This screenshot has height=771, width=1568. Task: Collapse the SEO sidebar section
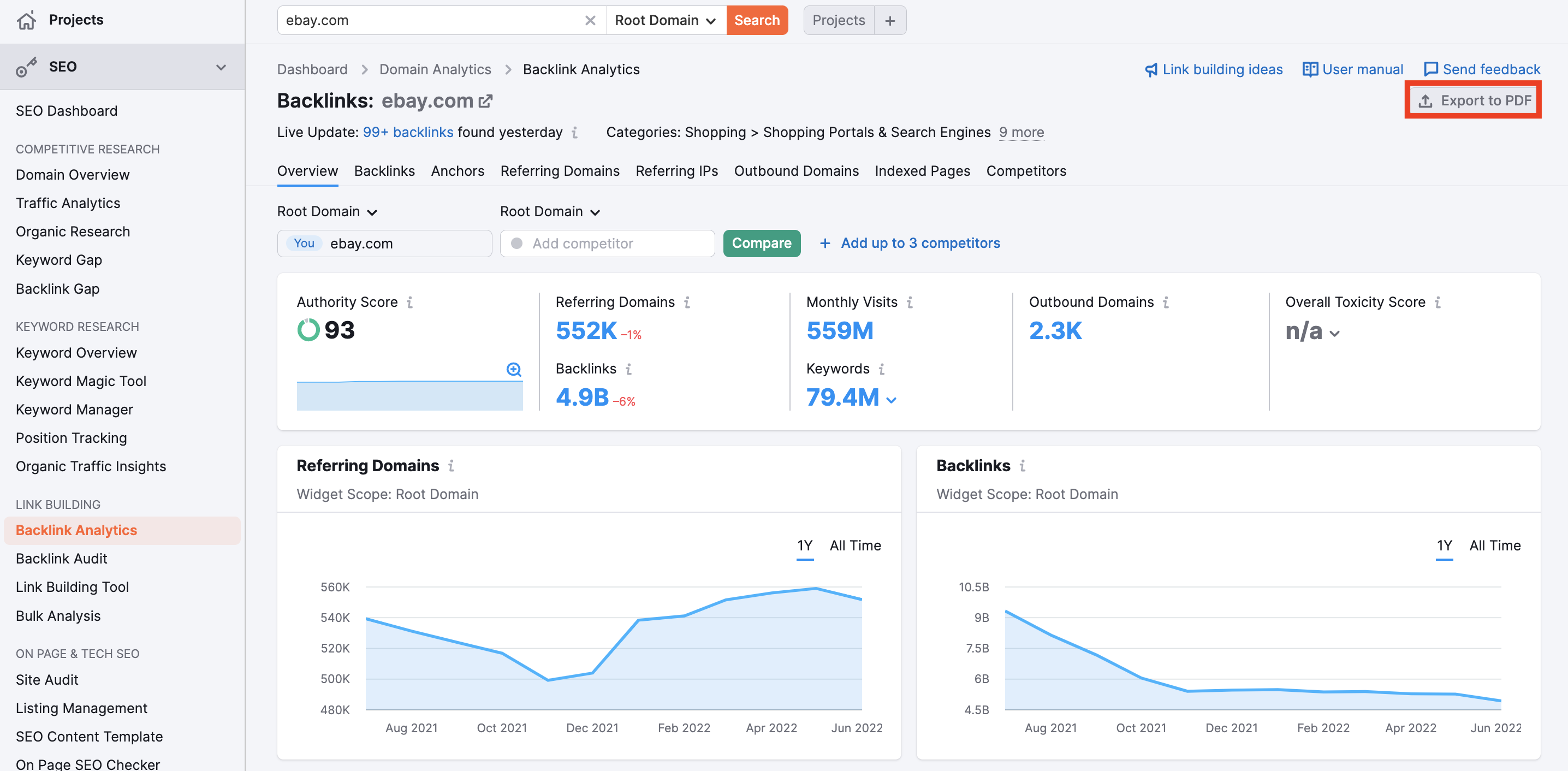coord(221,67)
